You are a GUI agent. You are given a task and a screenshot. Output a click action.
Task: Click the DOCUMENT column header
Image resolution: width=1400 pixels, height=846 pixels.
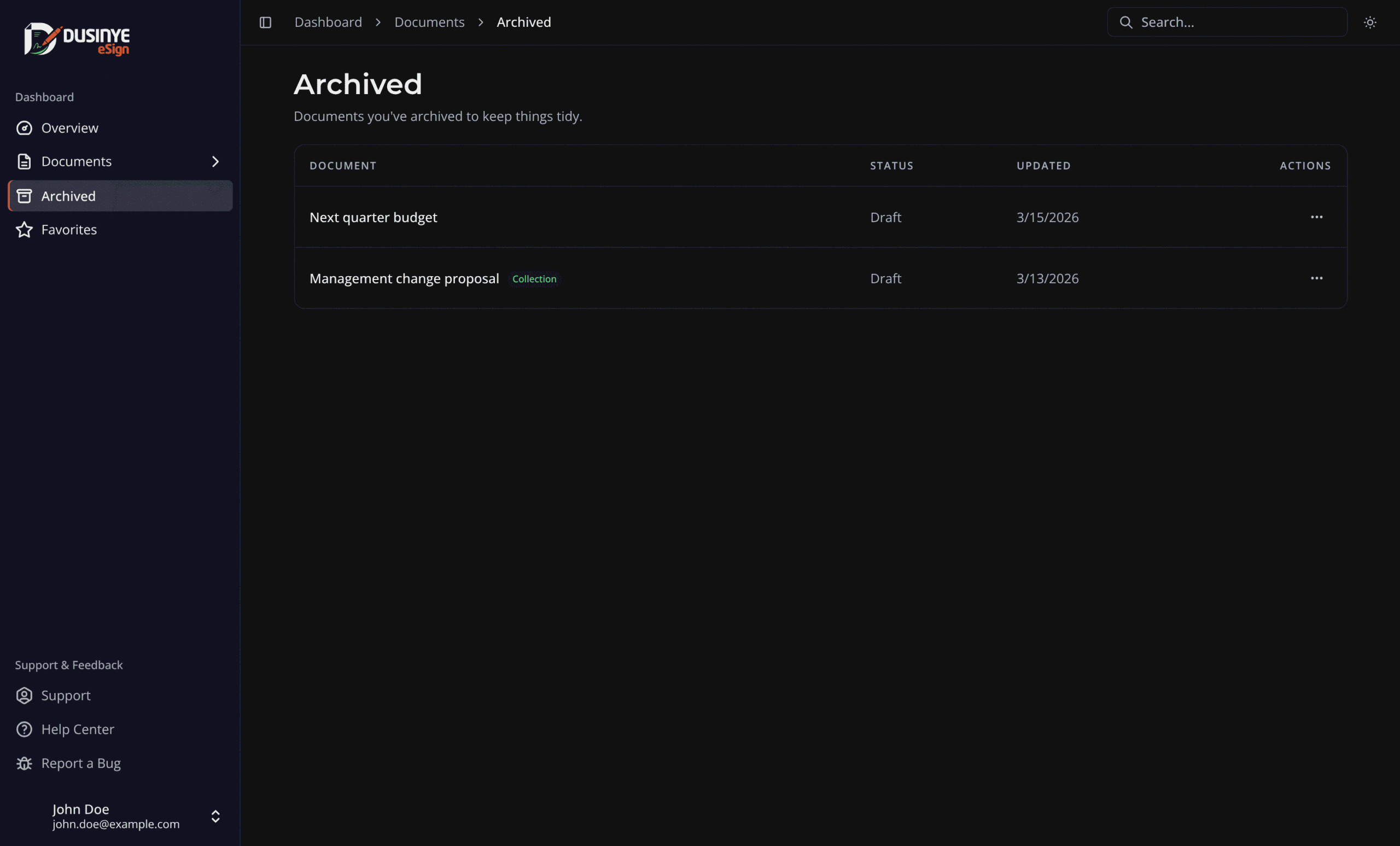(x=342, y=166)
